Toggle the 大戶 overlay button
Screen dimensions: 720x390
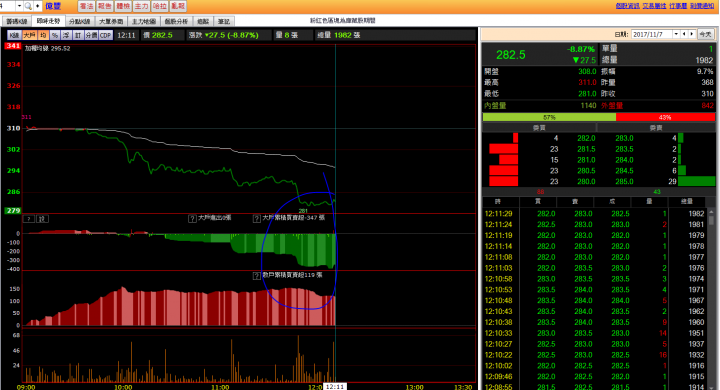point(29,35)
